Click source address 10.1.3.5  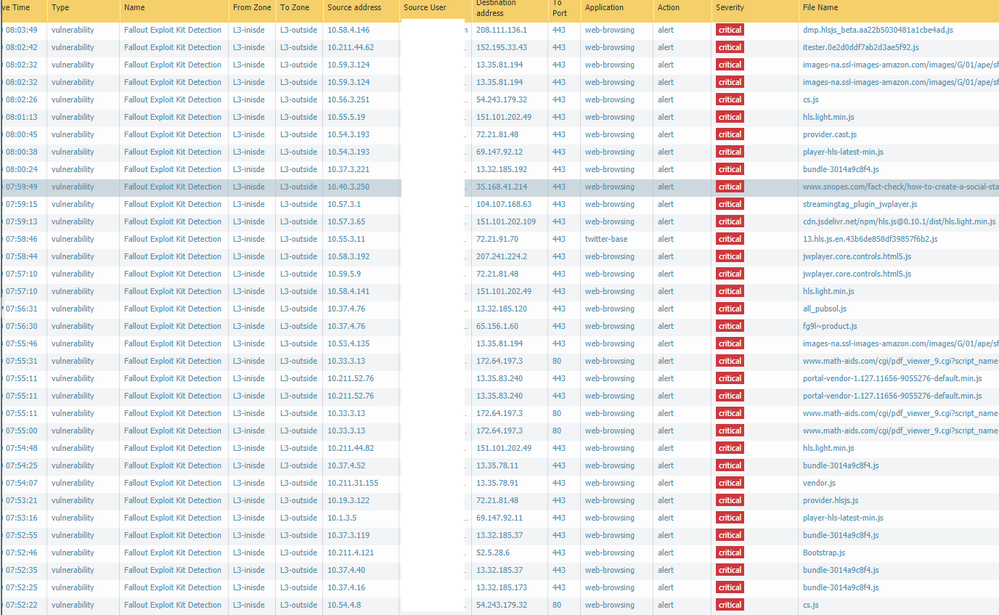(342, 517)
